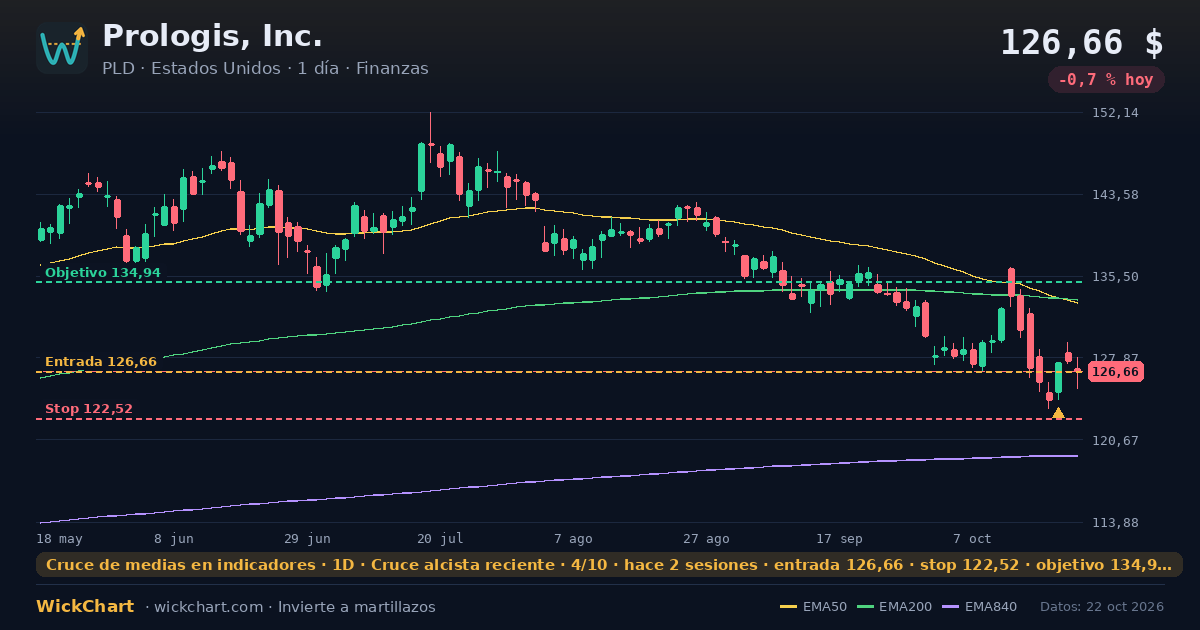
Task: Click the 120,67 price axis label
Action: 1115,440
